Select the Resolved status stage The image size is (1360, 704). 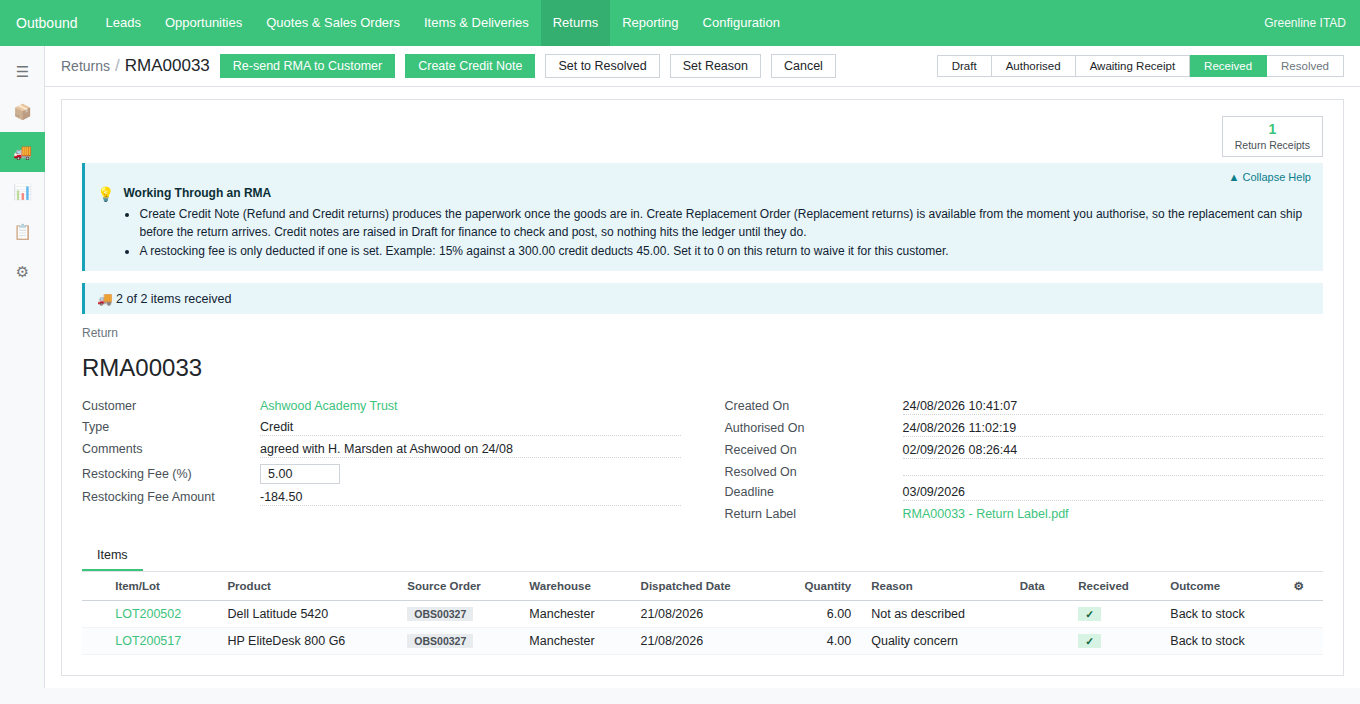[1305, 66]
